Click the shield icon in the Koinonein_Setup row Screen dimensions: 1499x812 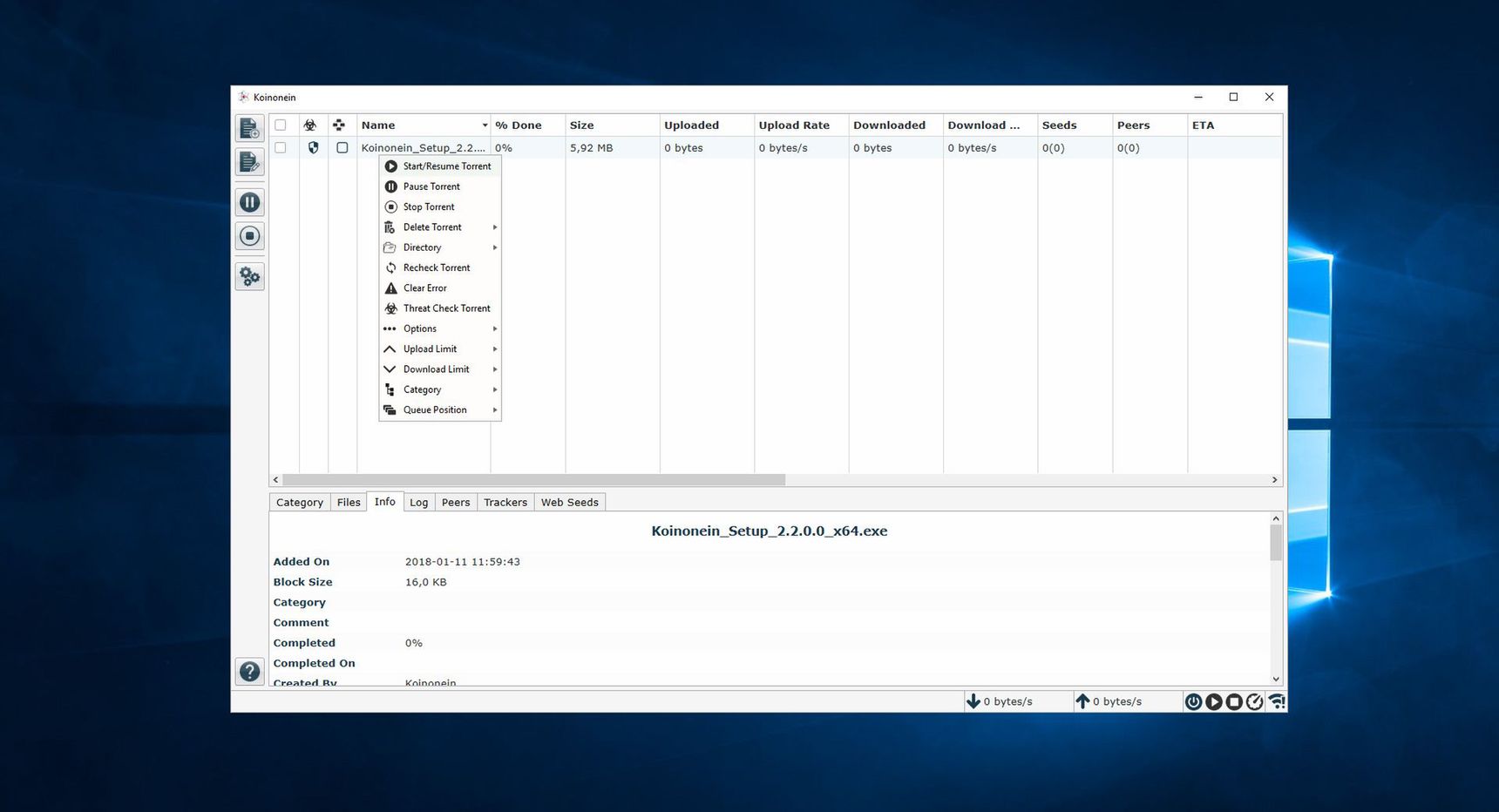tap(314, 148)
